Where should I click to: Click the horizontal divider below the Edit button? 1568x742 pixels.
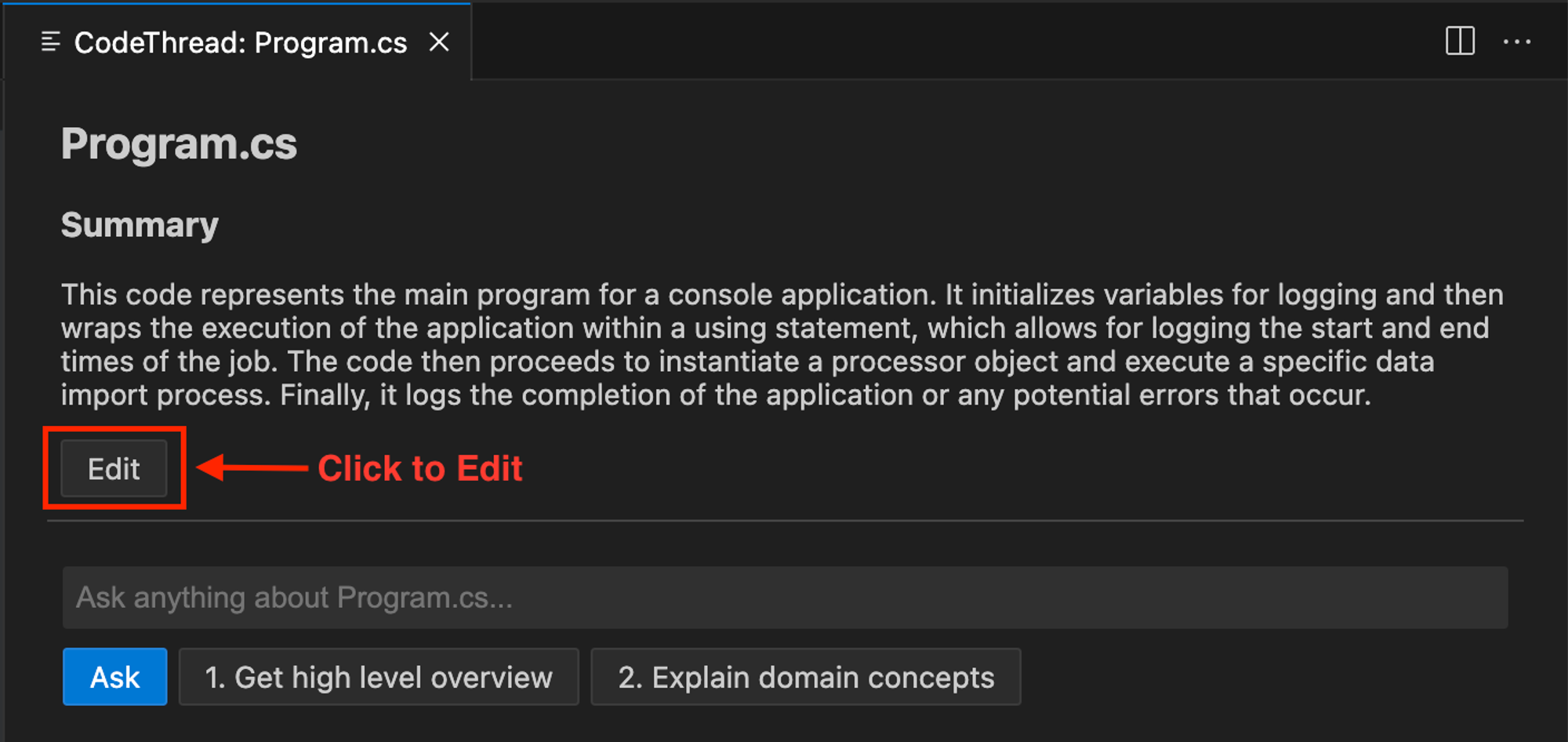(784, 520)
